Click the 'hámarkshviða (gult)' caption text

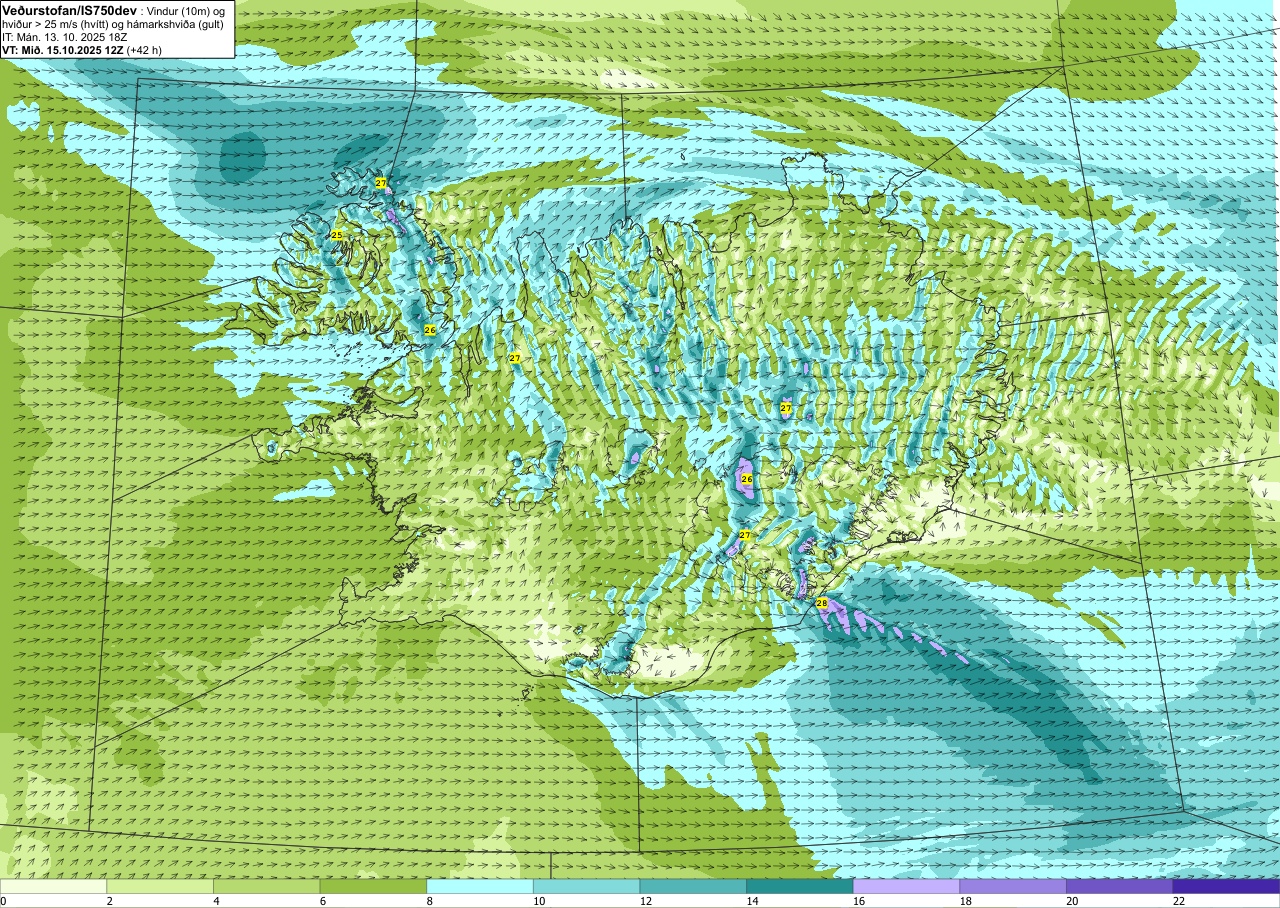[x=176, y=24]
